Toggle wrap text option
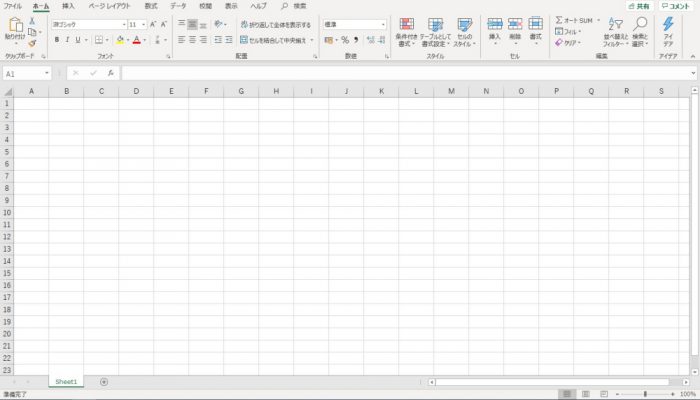Viewport: 700px width, 400px height. [275, 25]
